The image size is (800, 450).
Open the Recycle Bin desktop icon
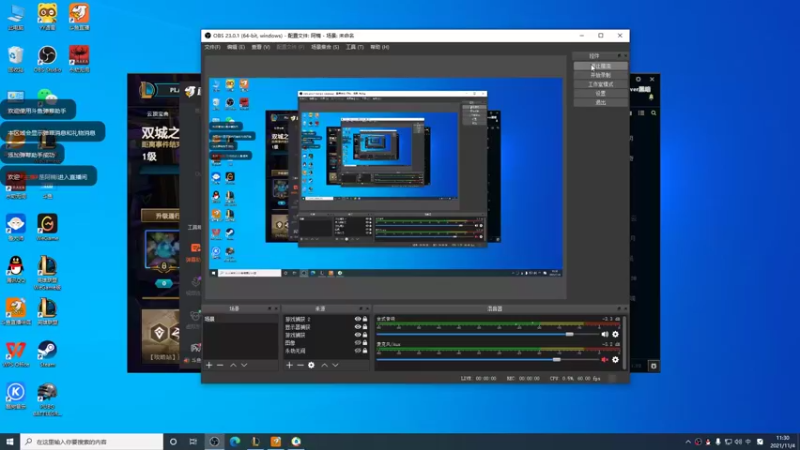(x=16, y=59)
